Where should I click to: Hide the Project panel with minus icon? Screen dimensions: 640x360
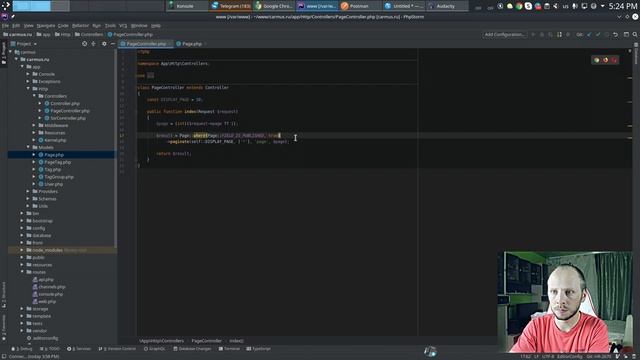click(113, 44)
